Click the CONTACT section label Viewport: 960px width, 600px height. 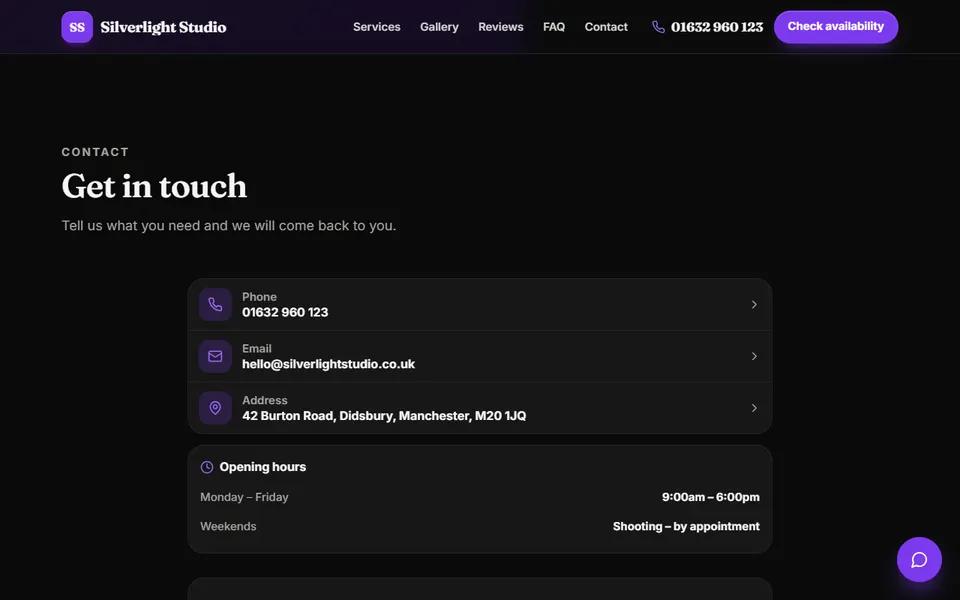click(x=96, y=152)
